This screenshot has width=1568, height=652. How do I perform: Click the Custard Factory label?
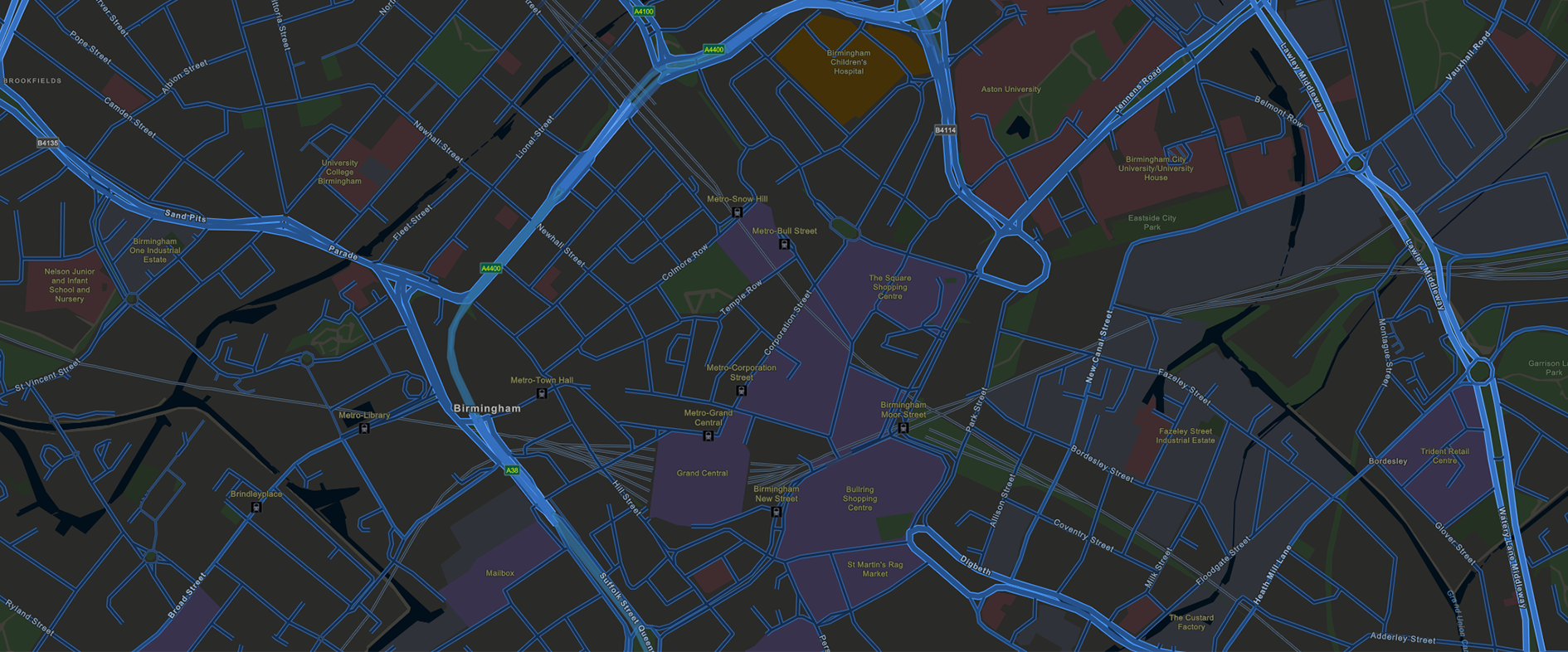pos(1191,622)
